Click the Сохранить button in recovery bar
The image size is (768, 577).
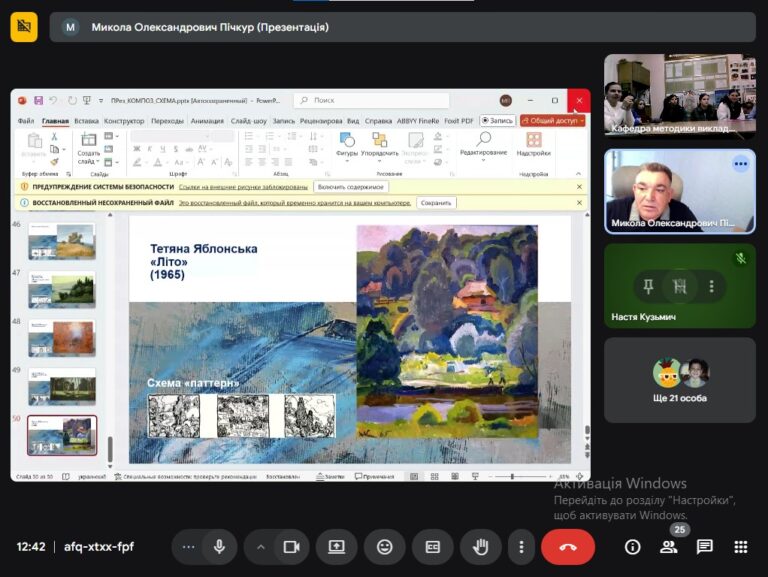[x=436, y=203]
